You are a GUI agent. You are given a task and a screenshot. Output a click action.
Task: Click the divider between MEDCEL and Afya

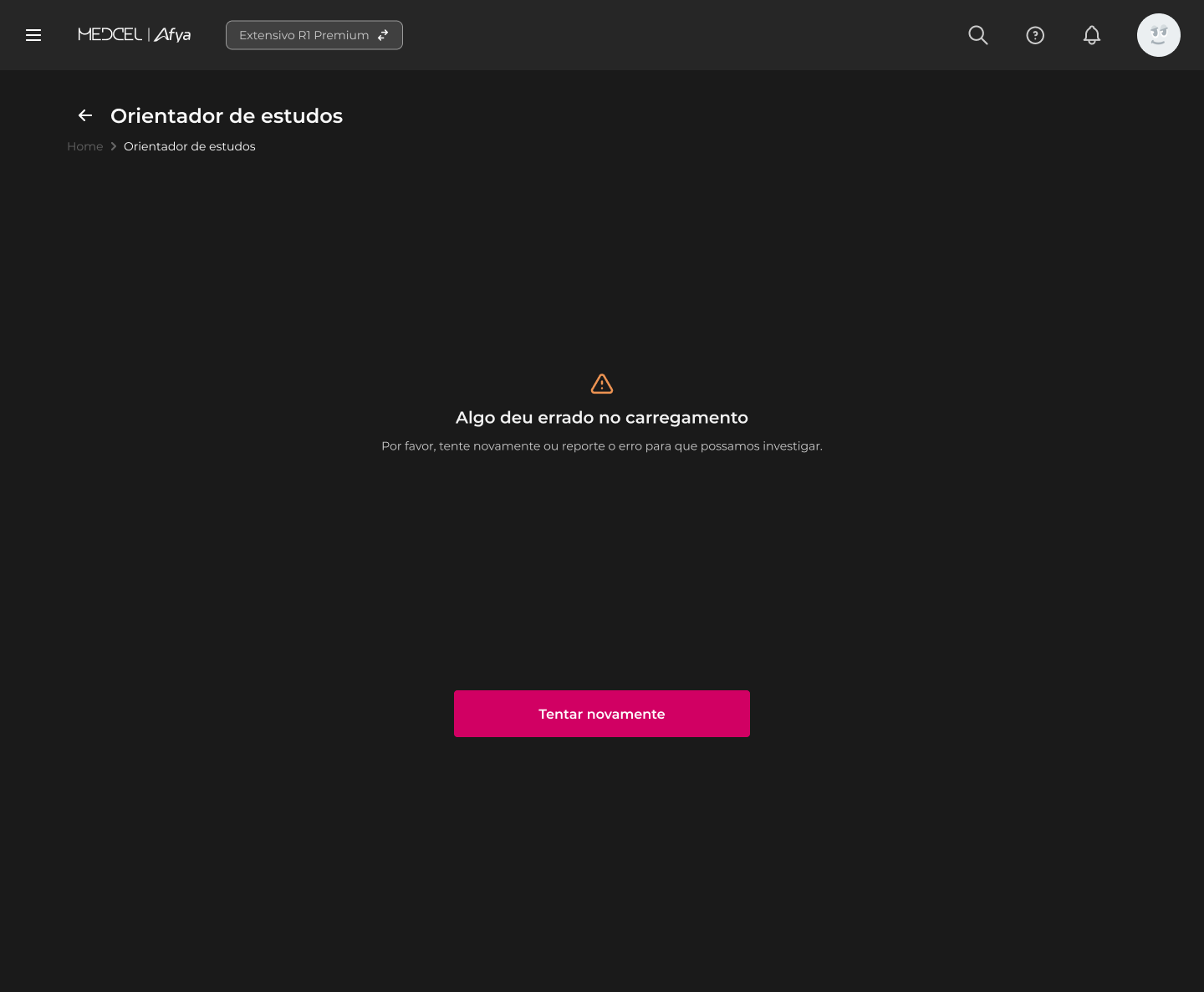(149, 34)
